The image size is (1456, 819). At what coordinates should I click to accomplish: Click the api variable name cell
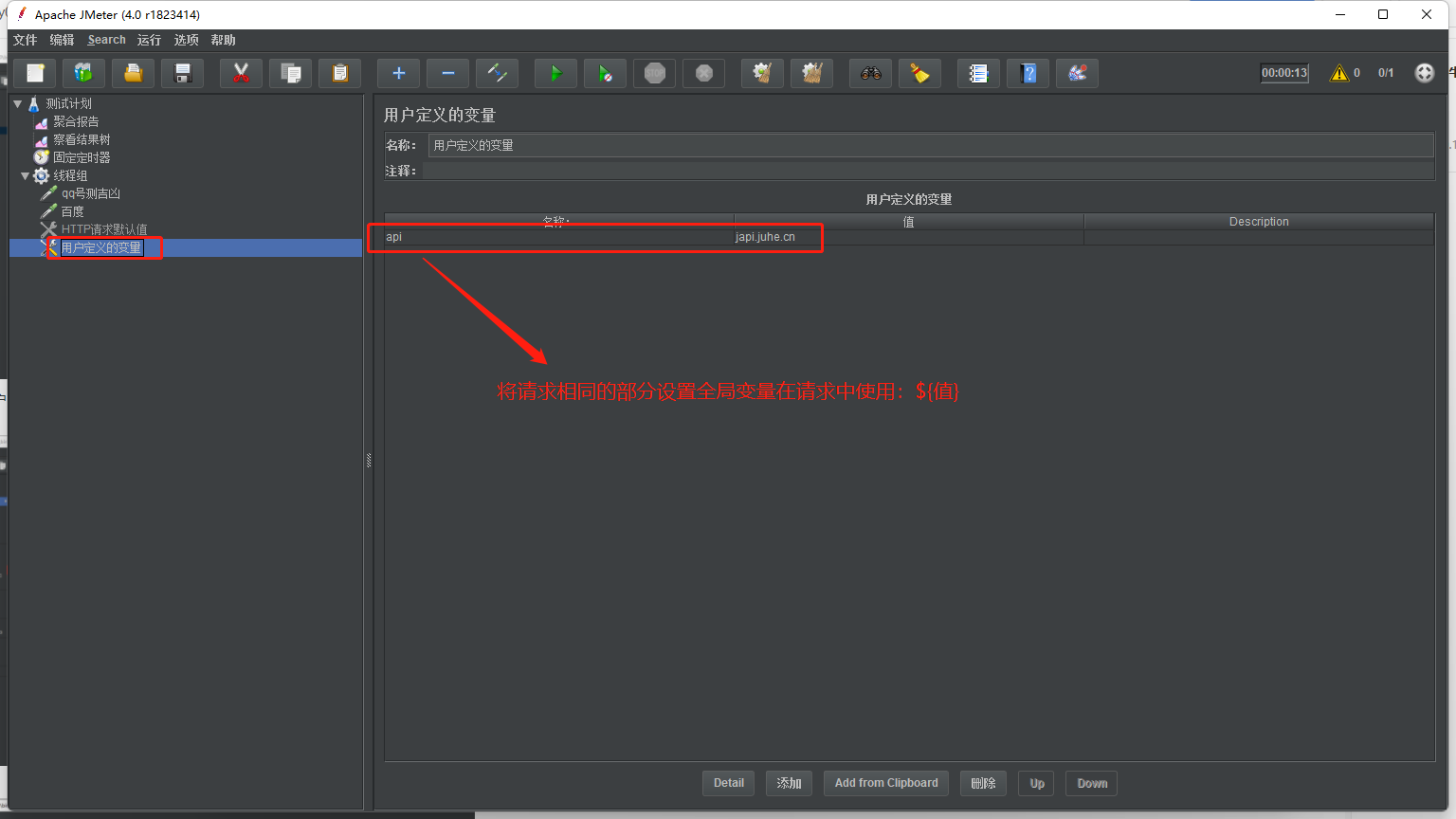[x=559, y=237]
